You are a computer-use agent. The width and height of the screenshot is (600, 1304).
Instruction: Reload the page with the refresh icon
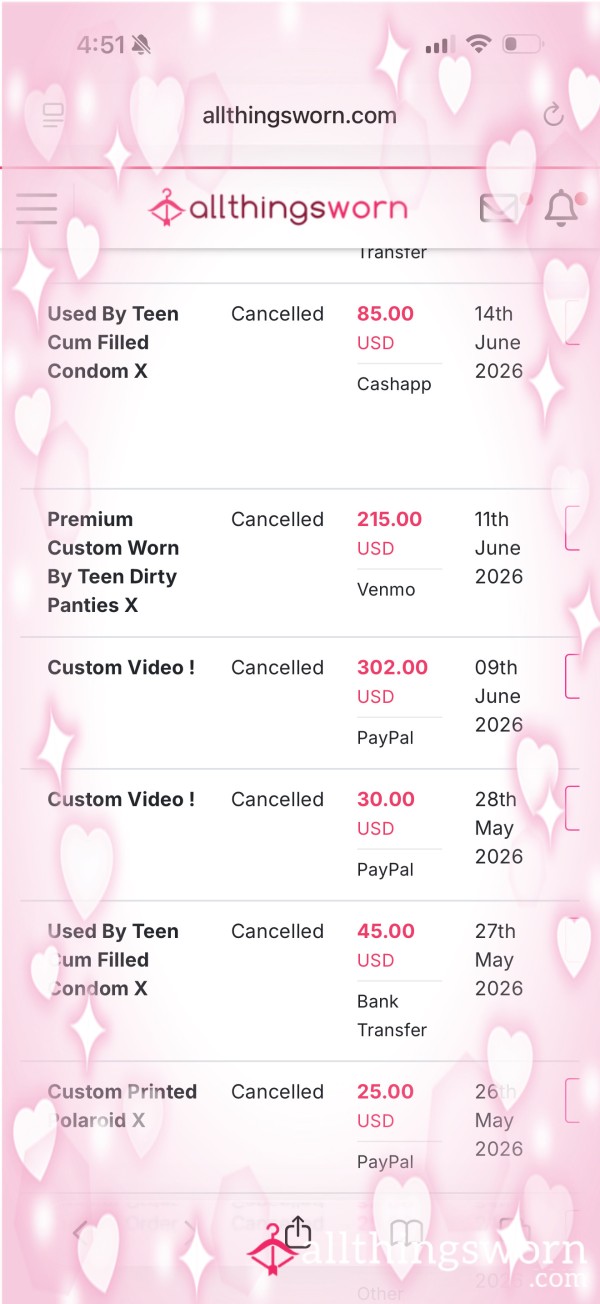click(553, 115)
